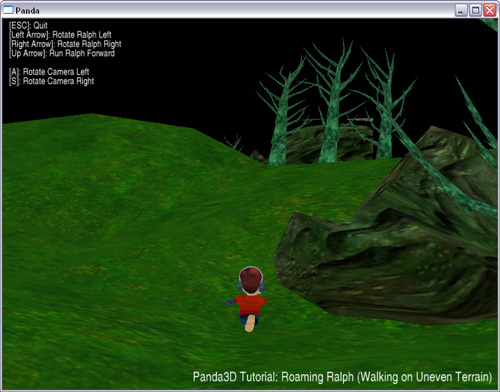The image size is (500, 392).
Task: Click the Rotate Ralph Left instruction line
Action: point(60,35)
